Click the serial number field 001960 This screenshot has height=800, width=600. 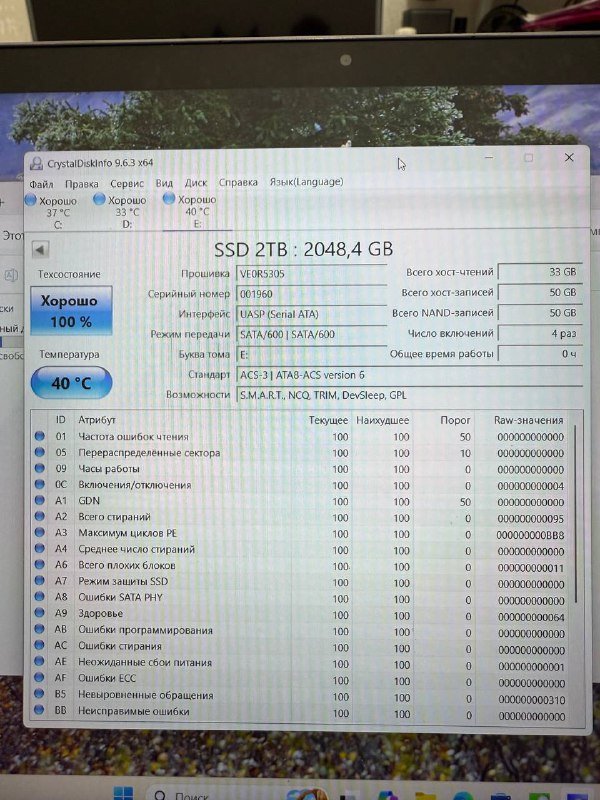312,294
